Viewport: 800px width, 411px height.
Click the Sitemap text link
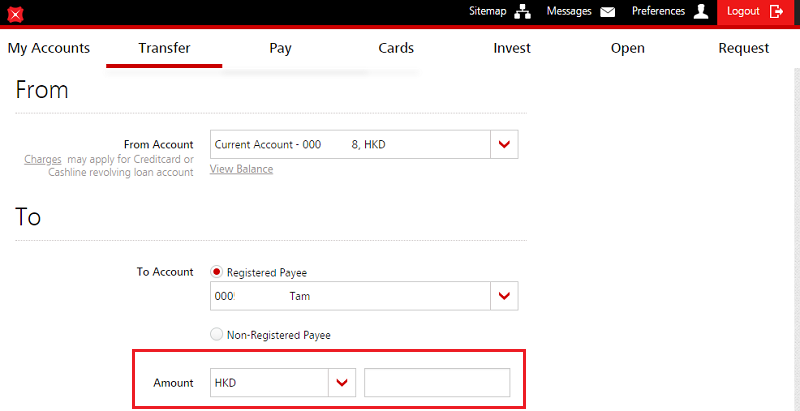click(x=488, y=12)
